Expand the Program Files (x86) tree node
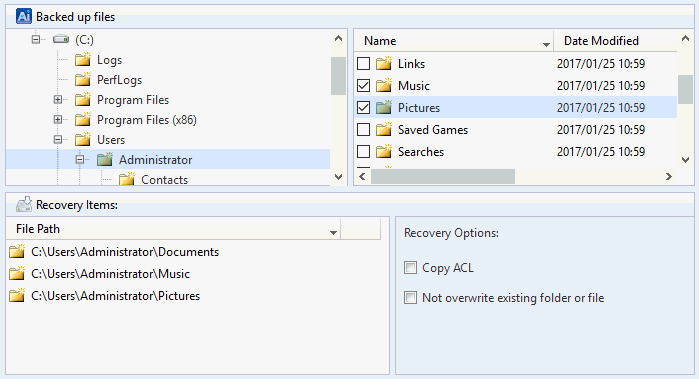Viewport: 699px width, 379px height. 58,119
